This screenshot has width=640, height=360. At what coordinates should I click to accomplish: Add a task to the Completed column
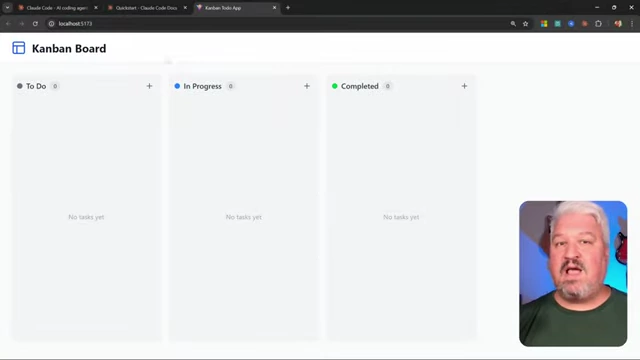coord(464,86)
